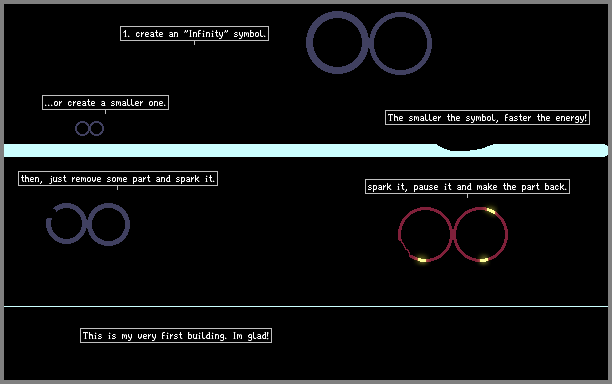This screenshot has height=384, width=612.
Task: Click the '1. create an Infinity symbol' sign
Action: (x=194, y=34)
